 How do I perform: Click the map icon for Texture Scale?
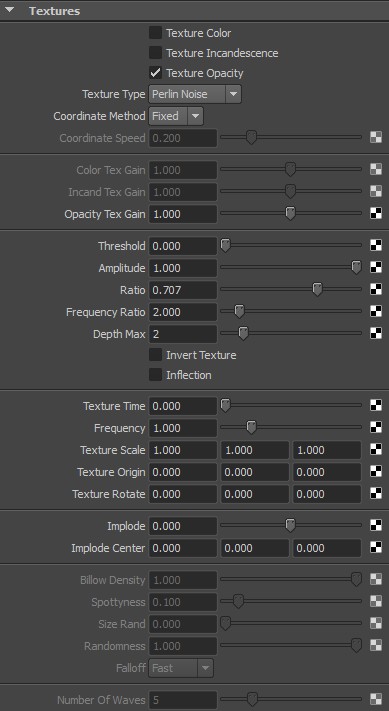click(376, 449)
